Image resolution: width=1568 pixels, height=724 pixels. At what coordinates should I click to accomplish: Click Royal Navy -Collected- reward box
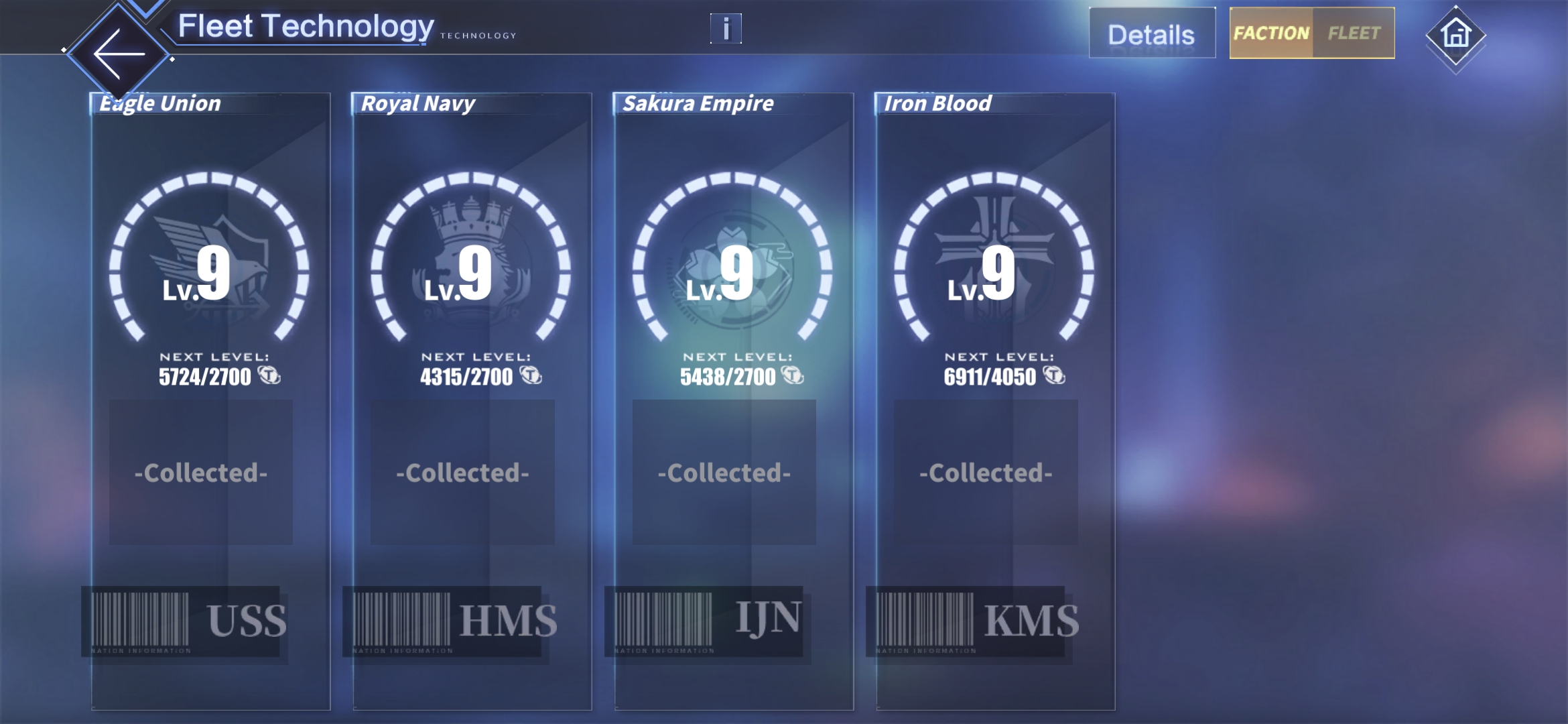(x=462, y=473)
